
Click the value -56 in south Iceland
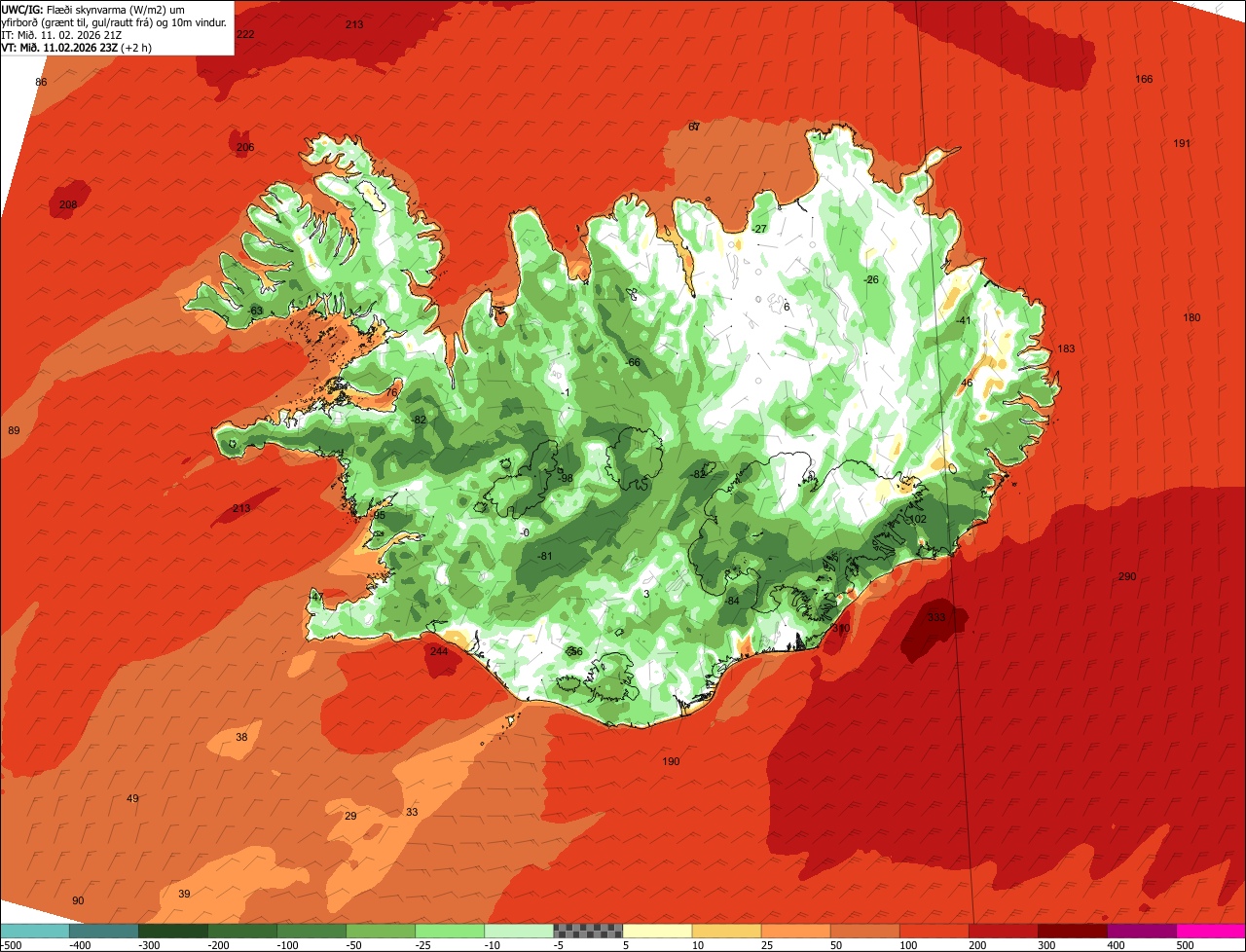tap(575, 651)
